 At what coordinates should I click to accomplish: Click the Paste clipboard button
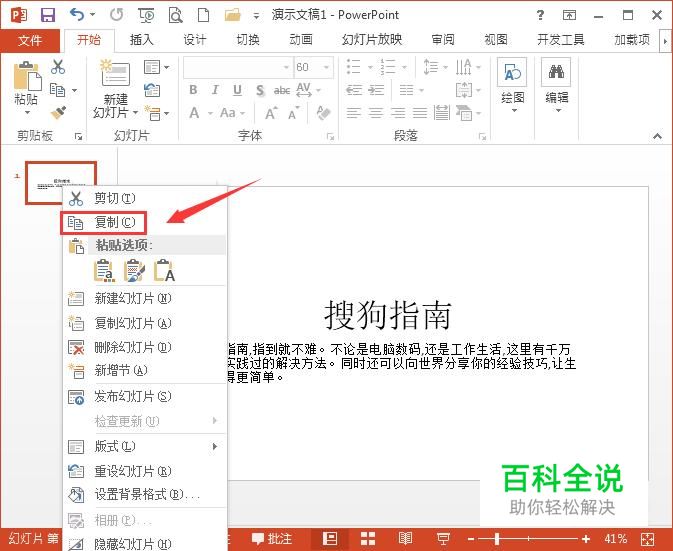27,77
